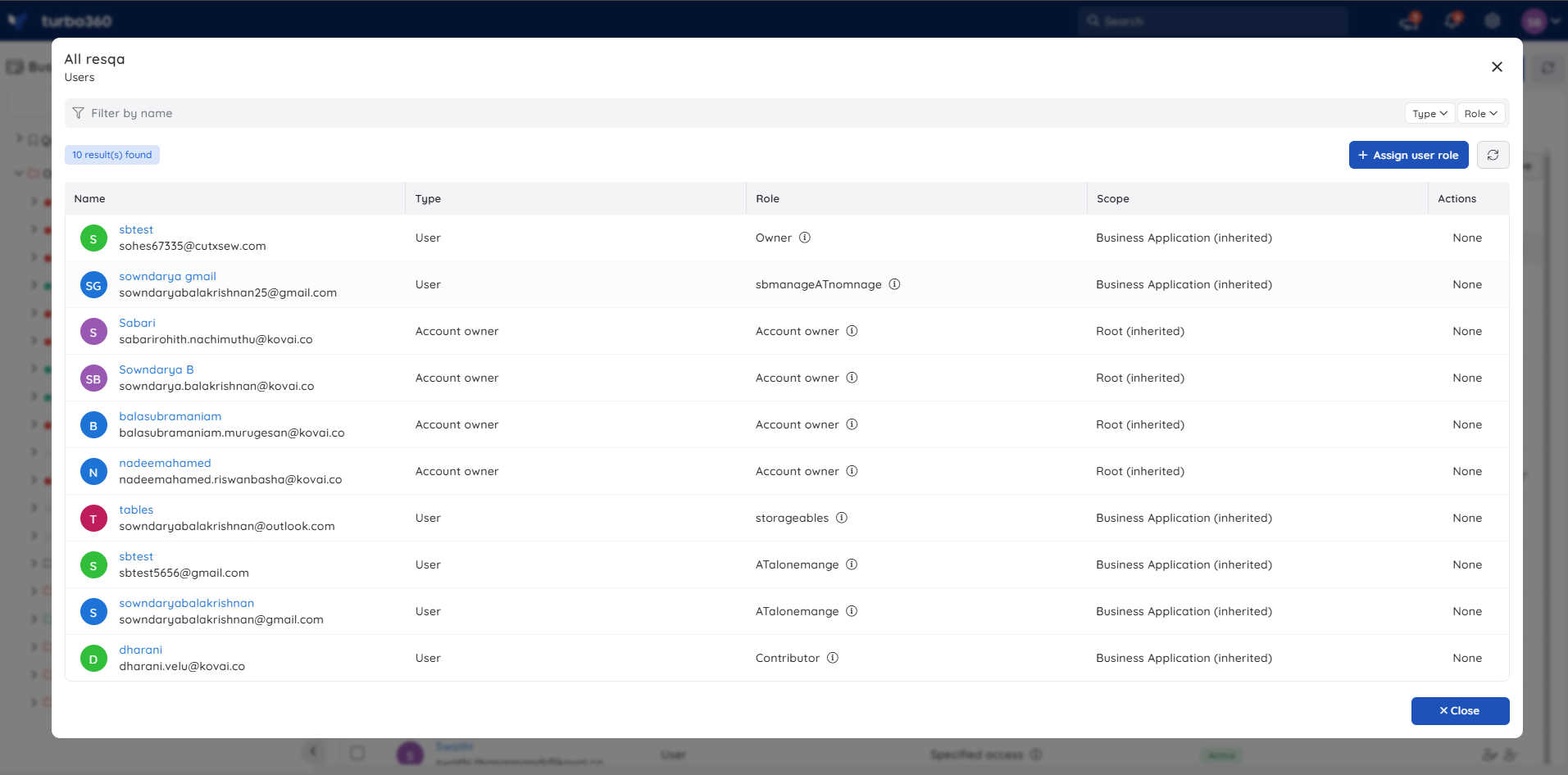Click the SB avatar of Sowndarya B

(x=93, y=378)
